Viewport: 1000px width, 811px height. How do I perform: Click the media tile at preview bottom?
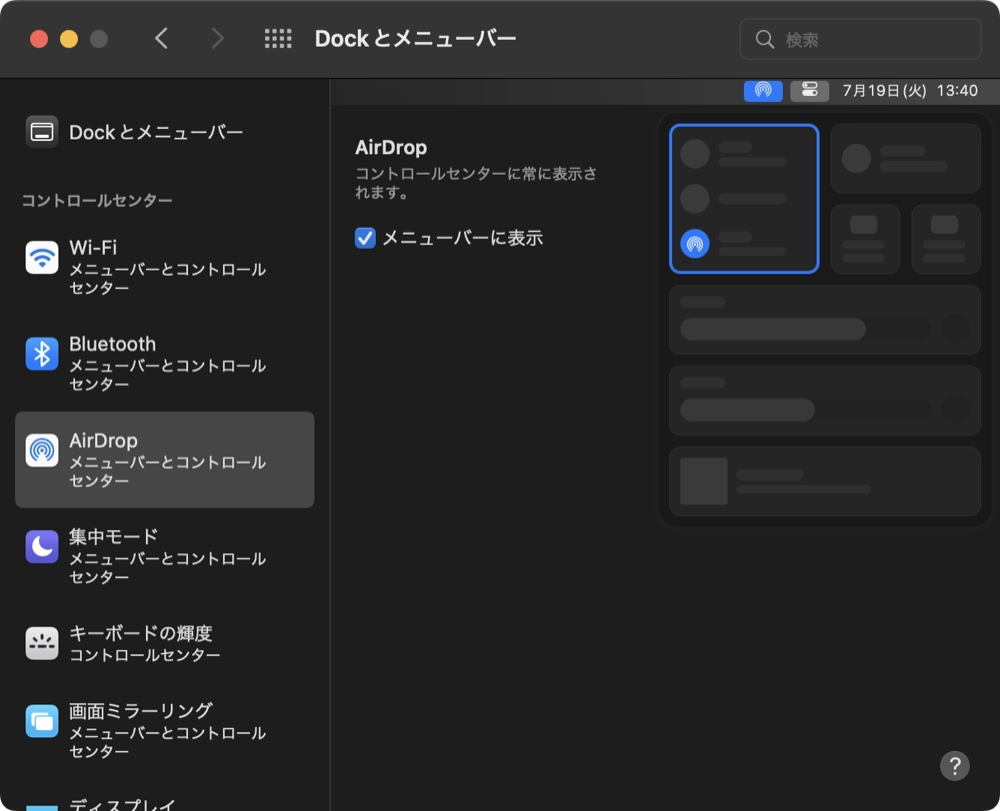825,481
